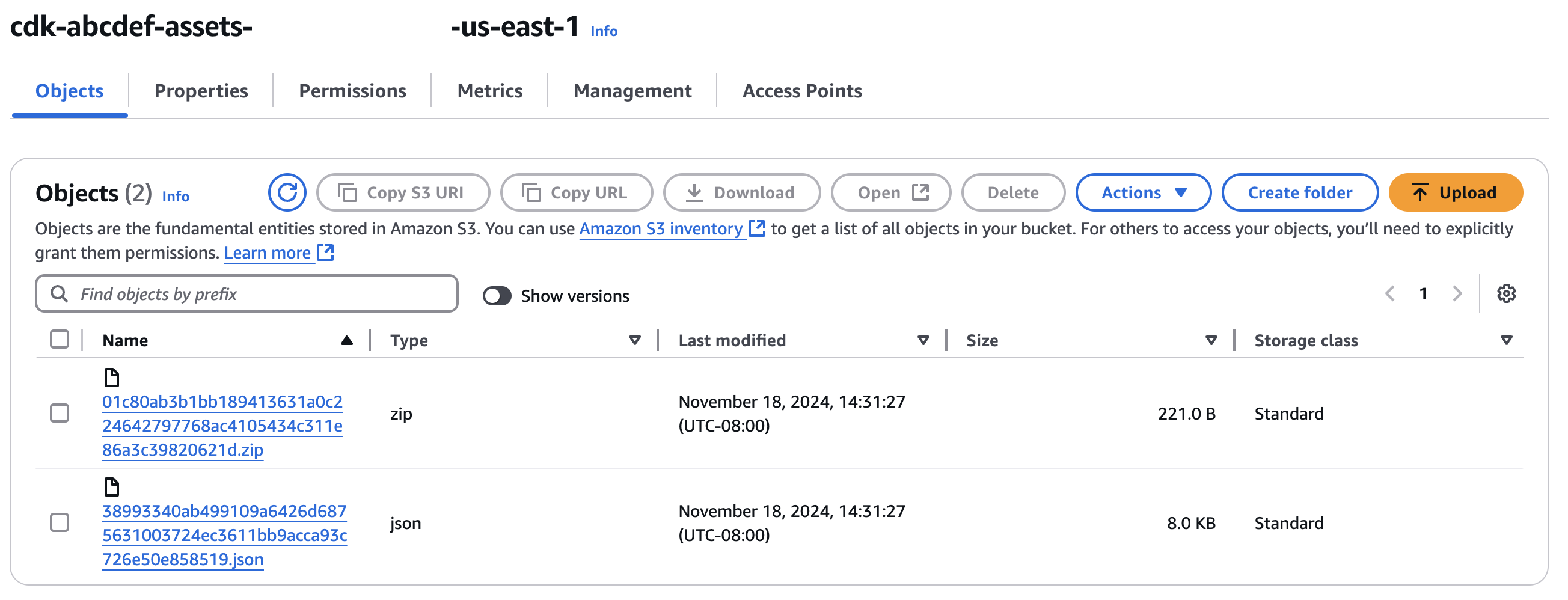Click the page number 1 indicator
Image resolution: width=1568 pixels, height=600 pixels.
click(1423, 294)
